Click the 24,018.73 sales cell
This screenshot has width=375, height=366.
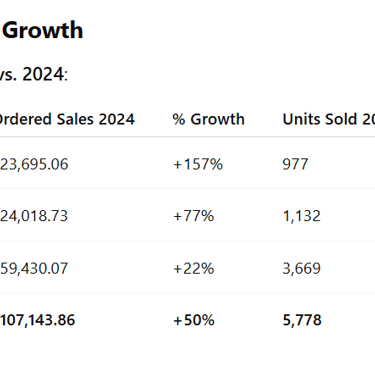coord(34,216)
